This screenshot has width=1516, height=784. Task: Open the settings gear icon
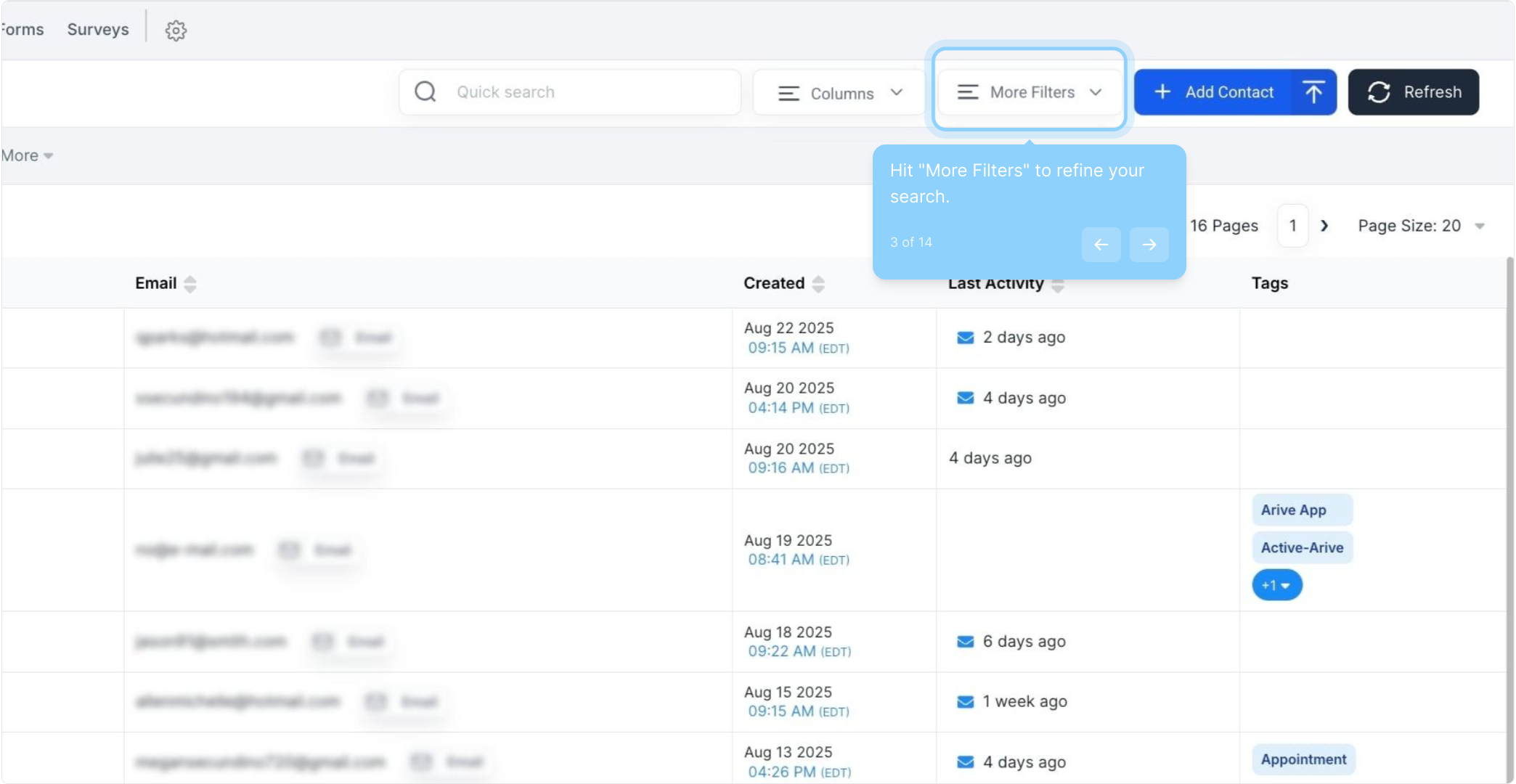pos(176,30)
